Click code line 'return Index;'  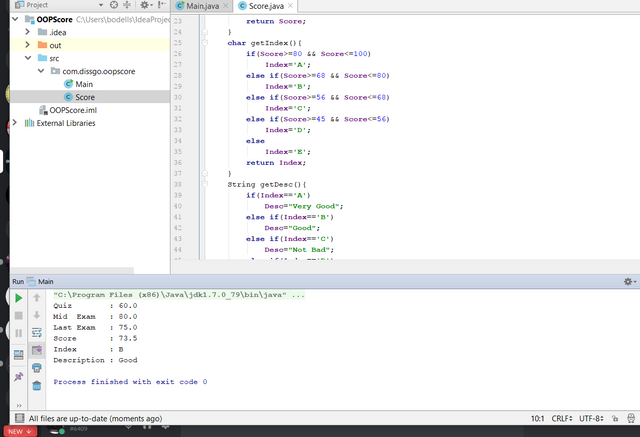click(x=276, y=163)
